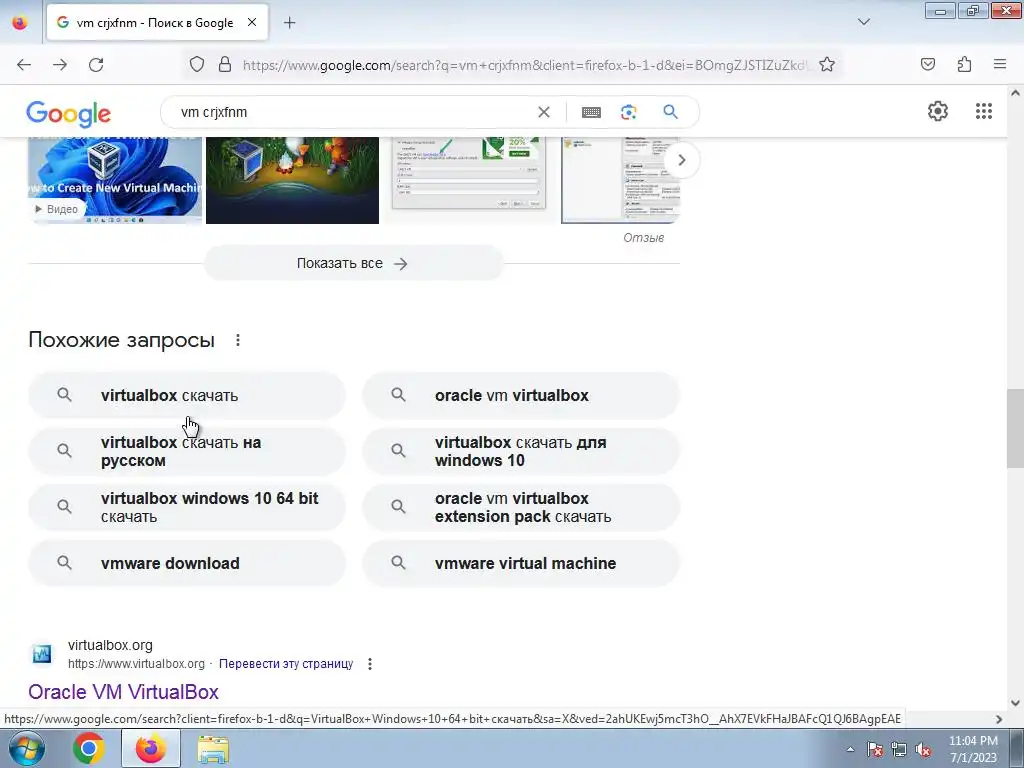Image resolution: width=1024 pixels, height=768 pixels.
Task: Search 'vmware virtual machine' suggestion
Action: pos(521,563)
